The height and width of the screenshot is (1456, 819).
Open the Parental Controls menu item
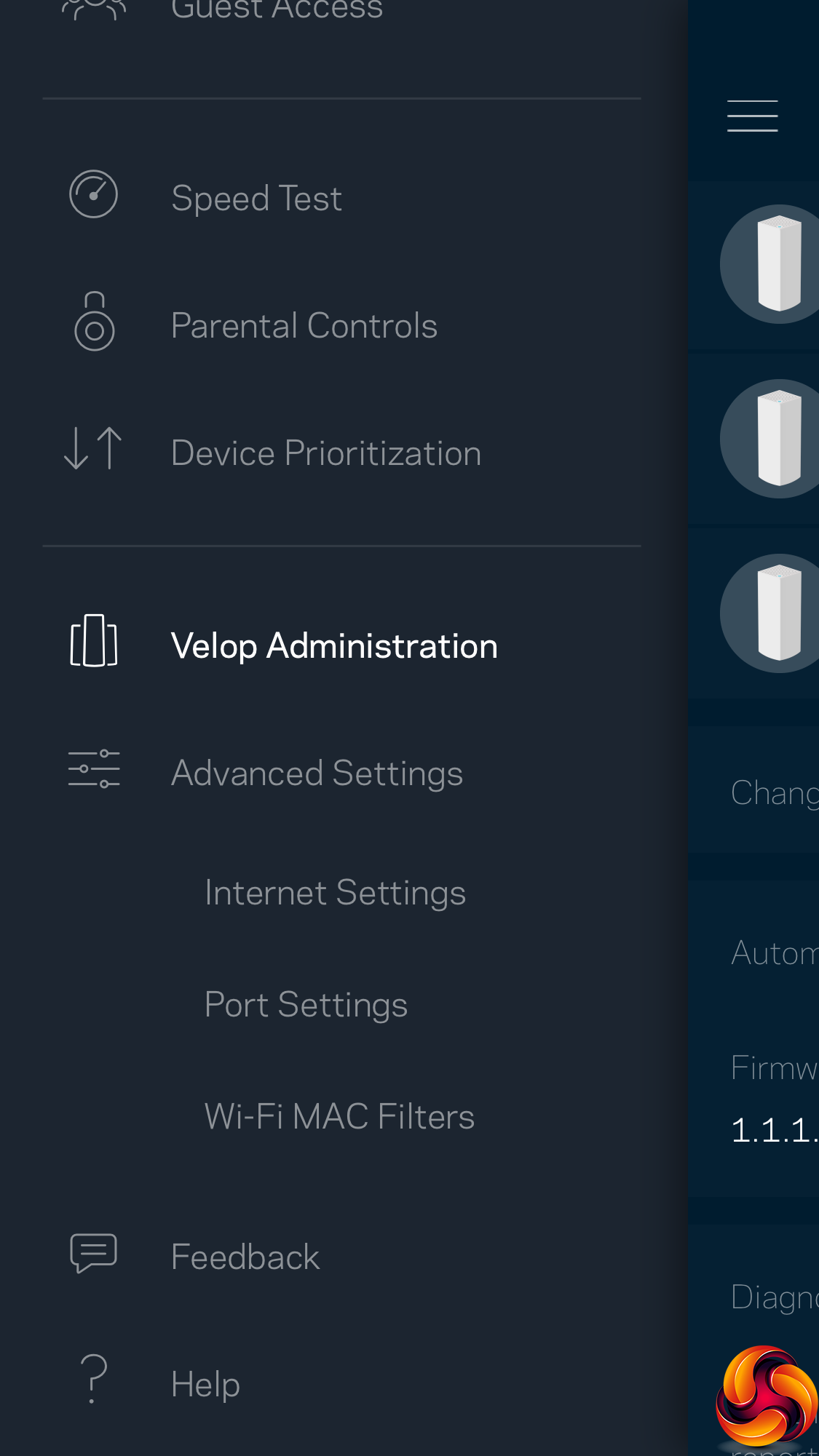(304, 326)
